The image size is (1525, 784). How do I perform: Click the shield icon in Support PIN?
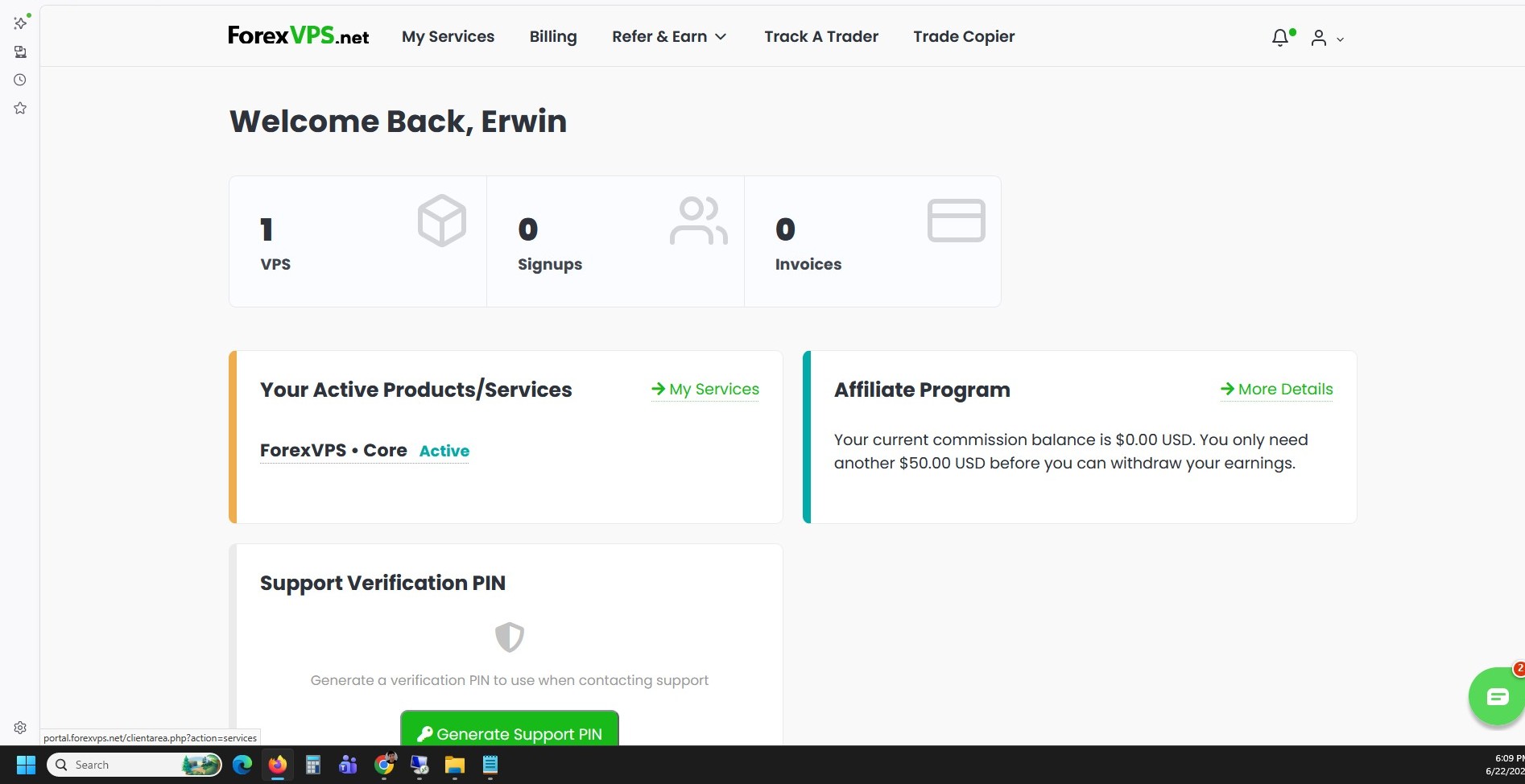[510, 638]
